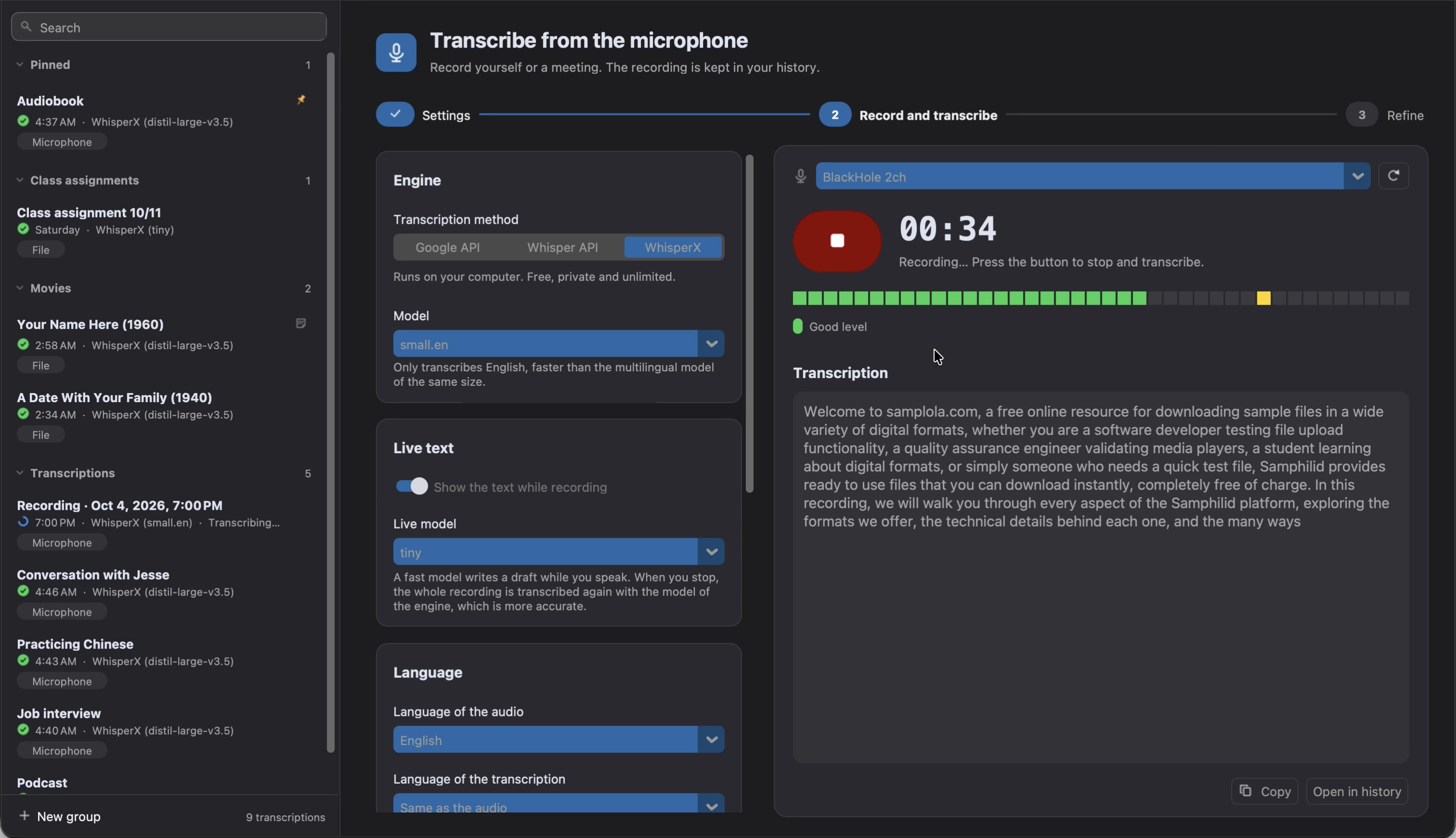The width and height of the screenshot is (1456, 838).
Task: Collapse the Class assignments group
Action: pos(20,180)
